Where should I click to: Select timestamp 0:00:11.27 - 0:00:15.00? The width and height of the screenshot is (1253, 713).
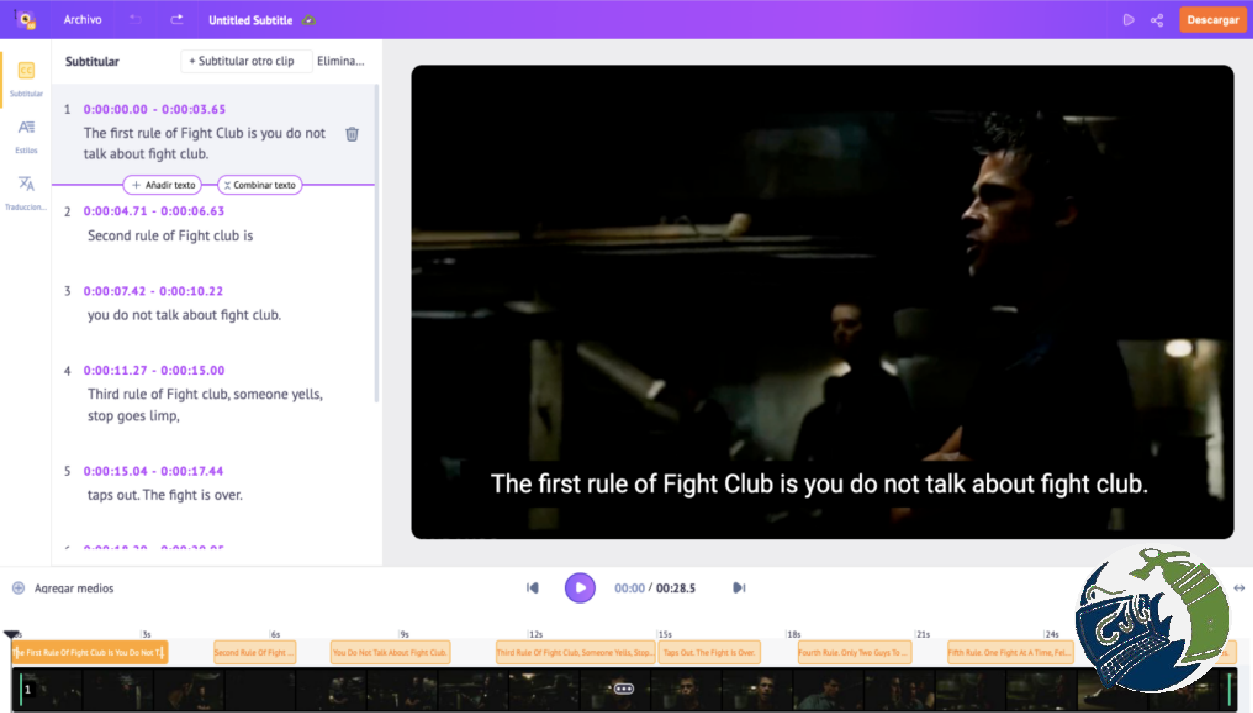(x=154, y=370)
